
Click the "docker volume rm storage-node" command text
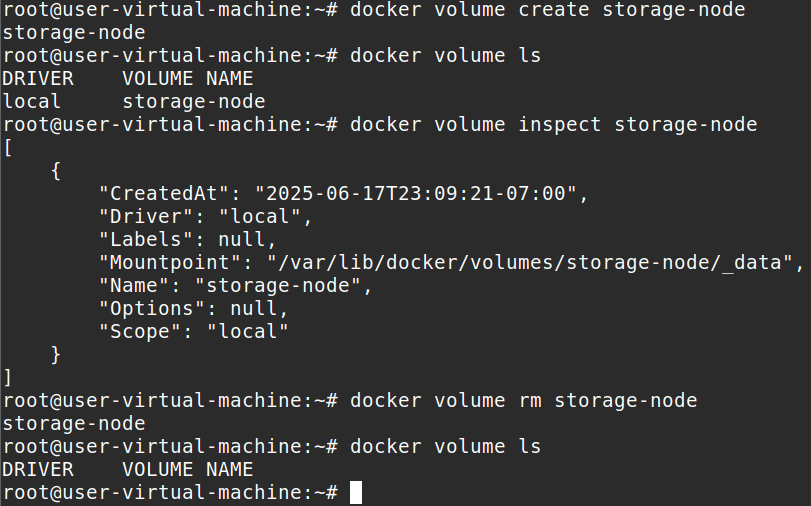click(523, 401)
